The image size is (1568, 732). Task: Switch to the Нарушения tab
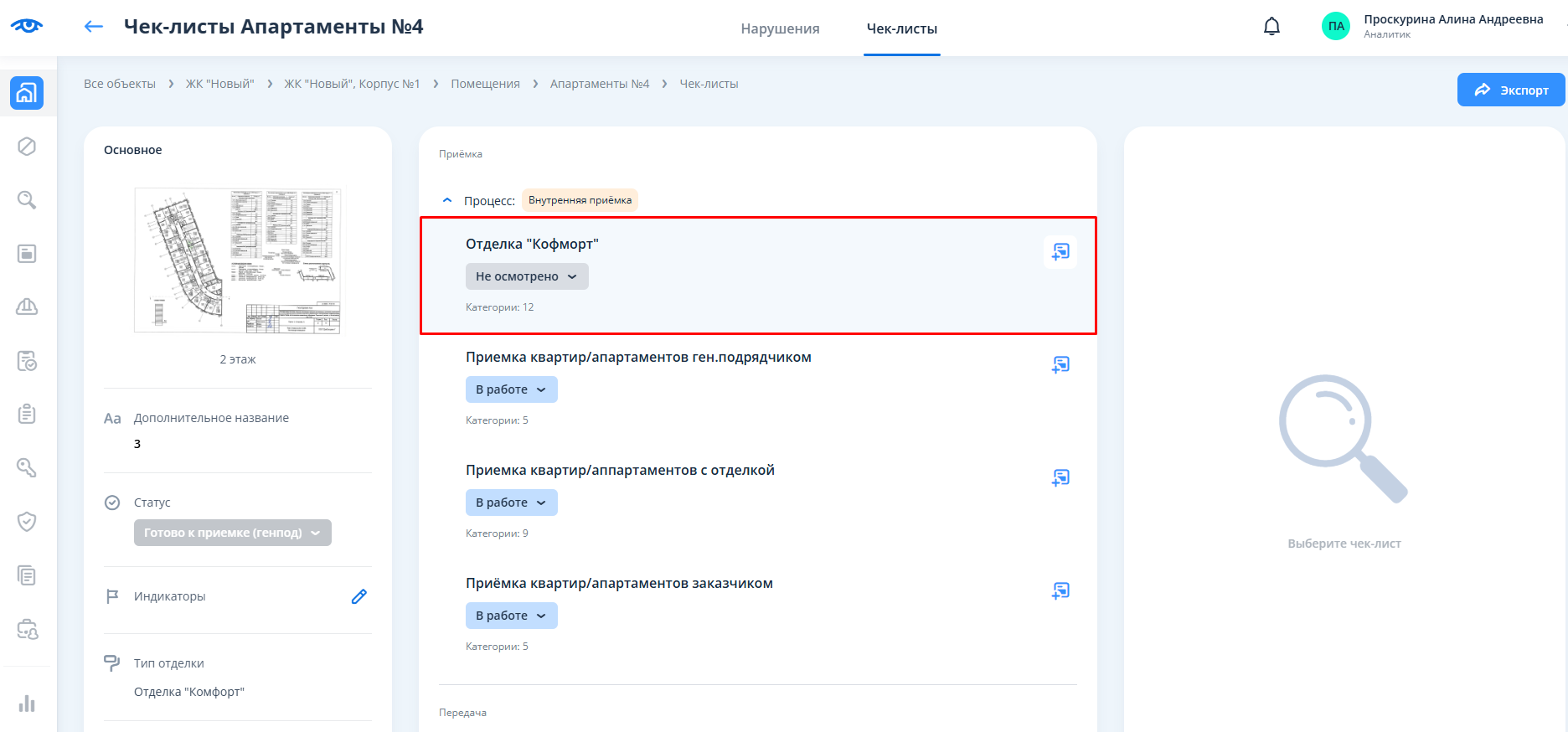point(780,28)
